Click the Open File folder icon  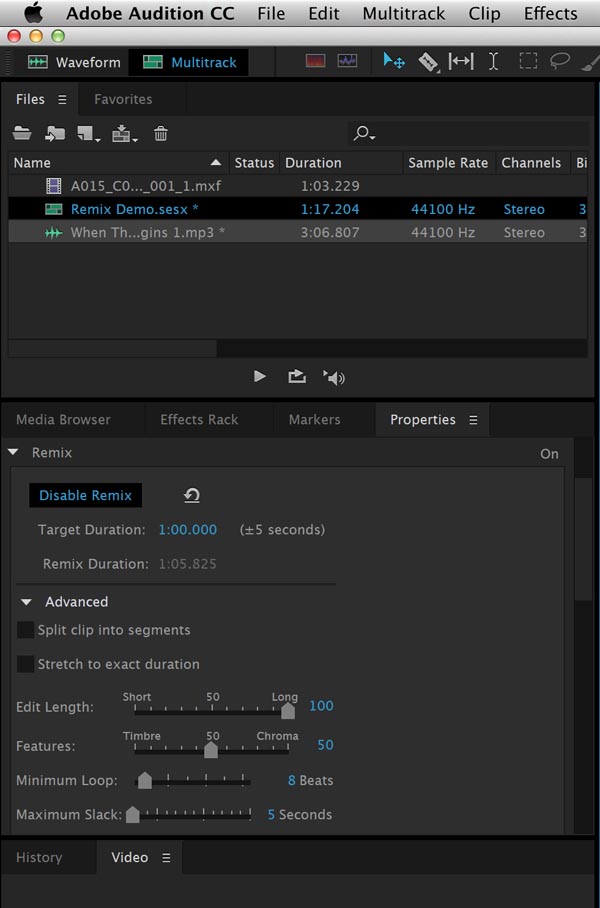tap(22, 134)
